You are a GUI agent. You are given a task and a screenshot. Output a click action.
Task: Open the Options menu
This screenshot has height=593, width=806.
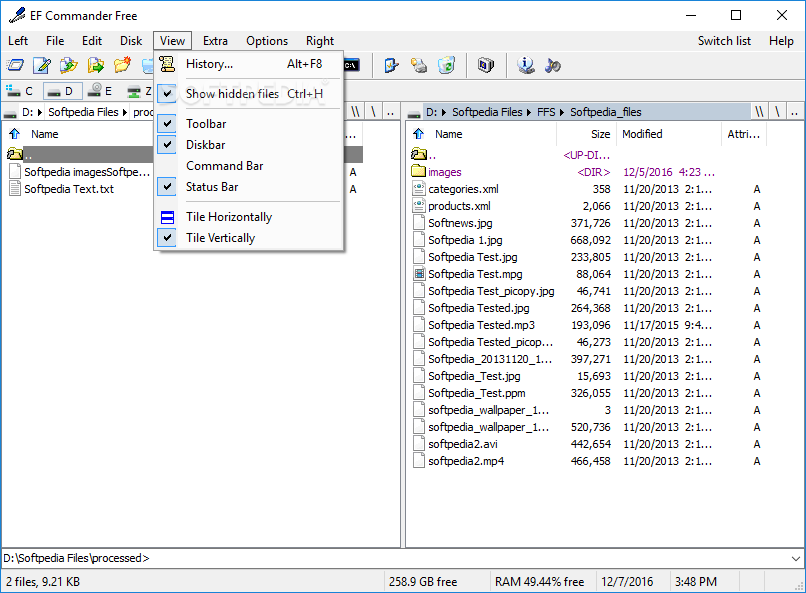click(267, 41)
